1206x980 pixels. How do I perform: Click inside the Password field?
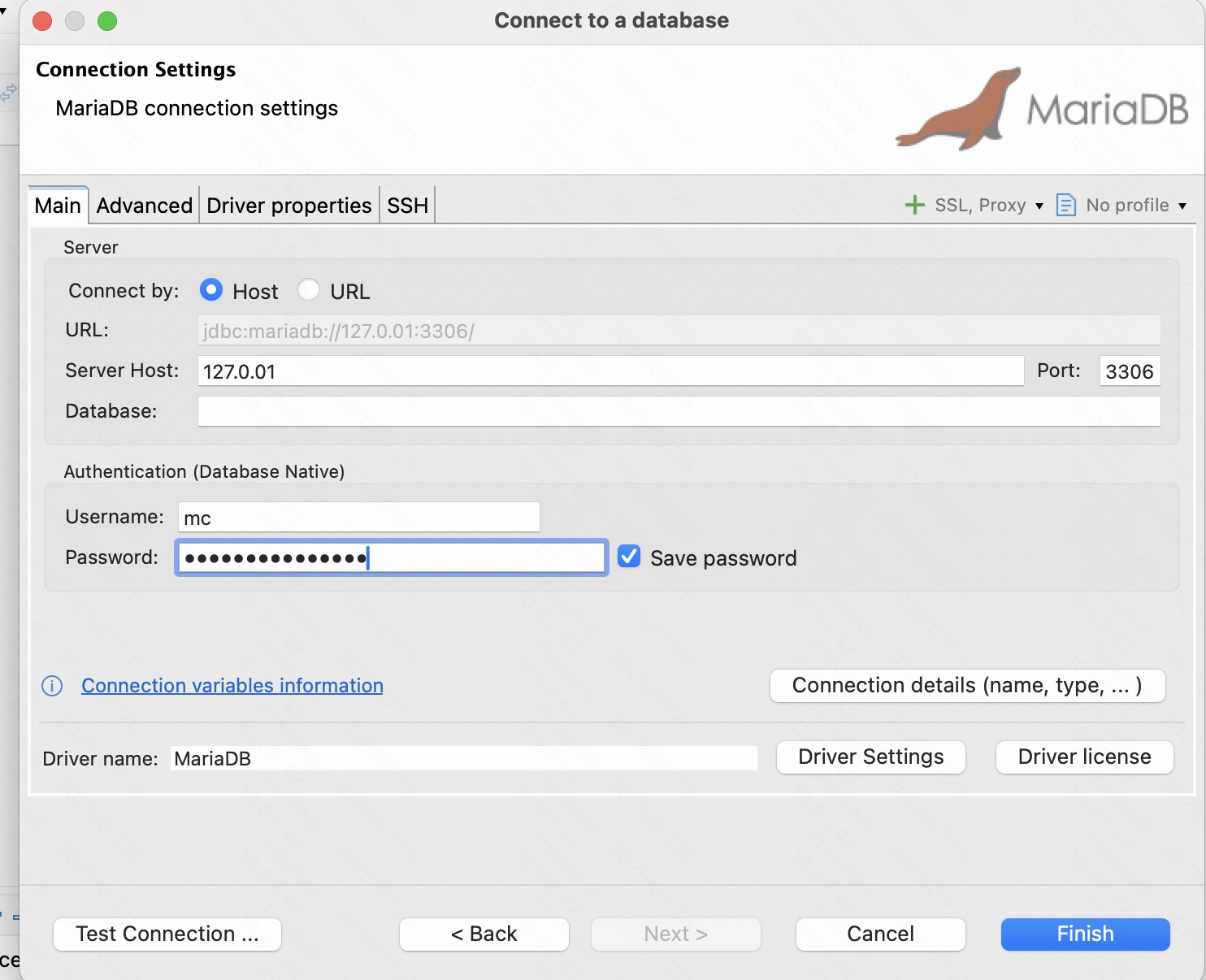click(x=392, y=558)
